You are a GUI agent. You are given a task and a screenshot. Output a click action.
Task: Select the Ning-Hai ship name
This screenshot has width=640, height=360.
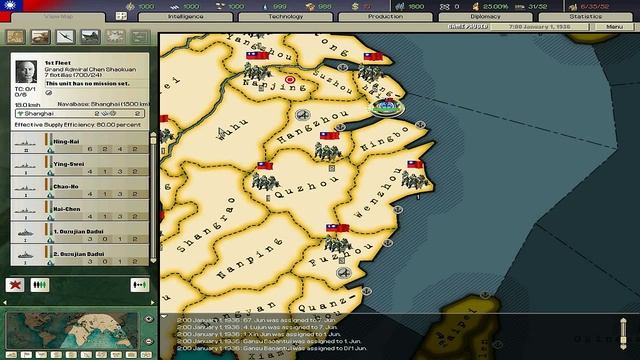(x=66, y=142)
